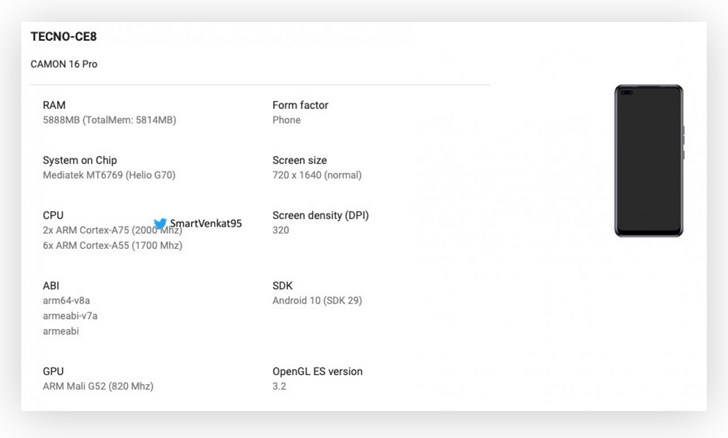728x438 pixels.
Task: Select the 3.2 OpenGL version value
Action: (280, 386)
